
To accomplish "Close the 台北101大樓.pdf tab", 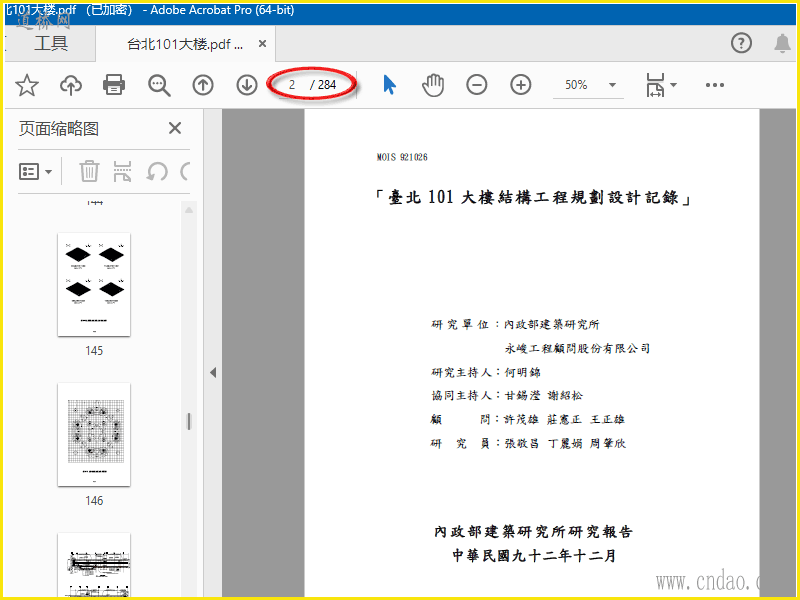I will coord(262,44).
